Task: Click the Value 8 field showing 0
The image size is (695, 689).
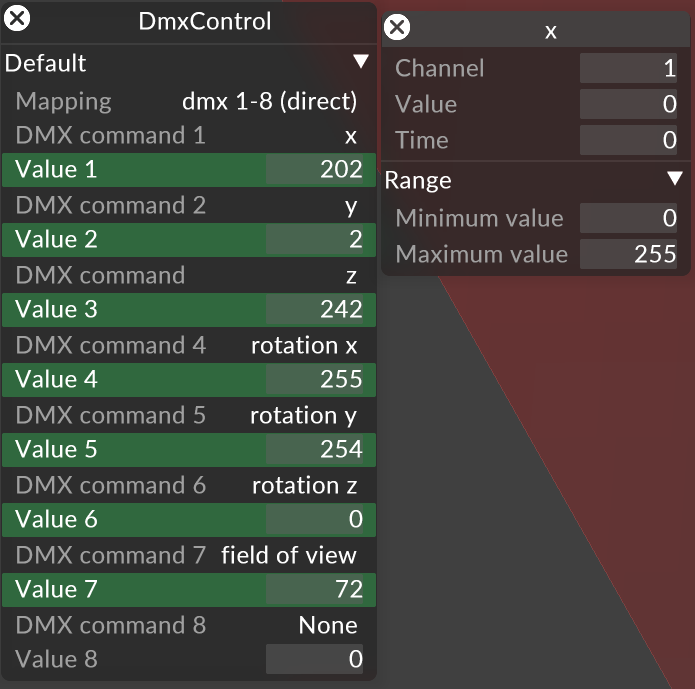Action: [315, 659]
